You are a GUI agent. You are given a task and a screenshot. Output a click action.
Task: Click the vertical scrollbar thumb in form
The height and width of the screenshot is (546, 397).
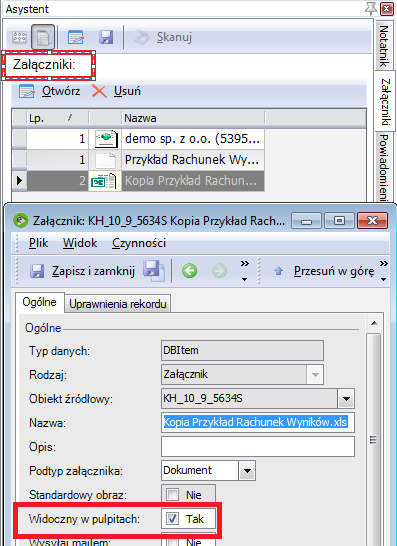click(x=374, y=439)
